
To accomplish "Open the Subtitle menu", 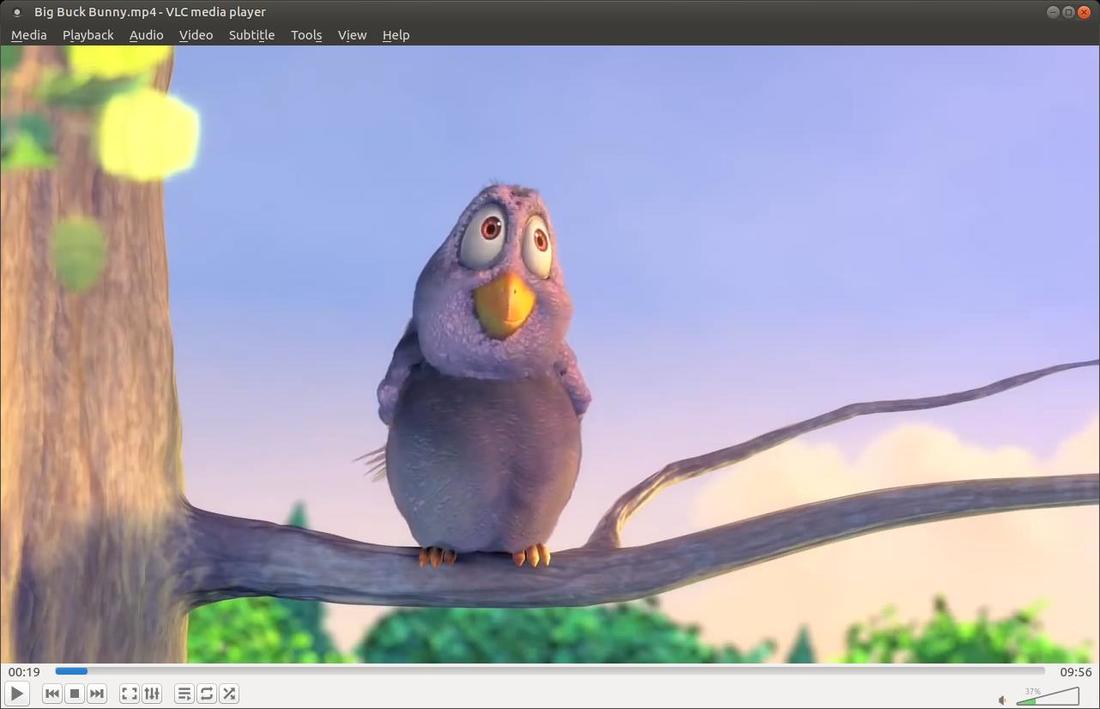I will coord(251,35).
